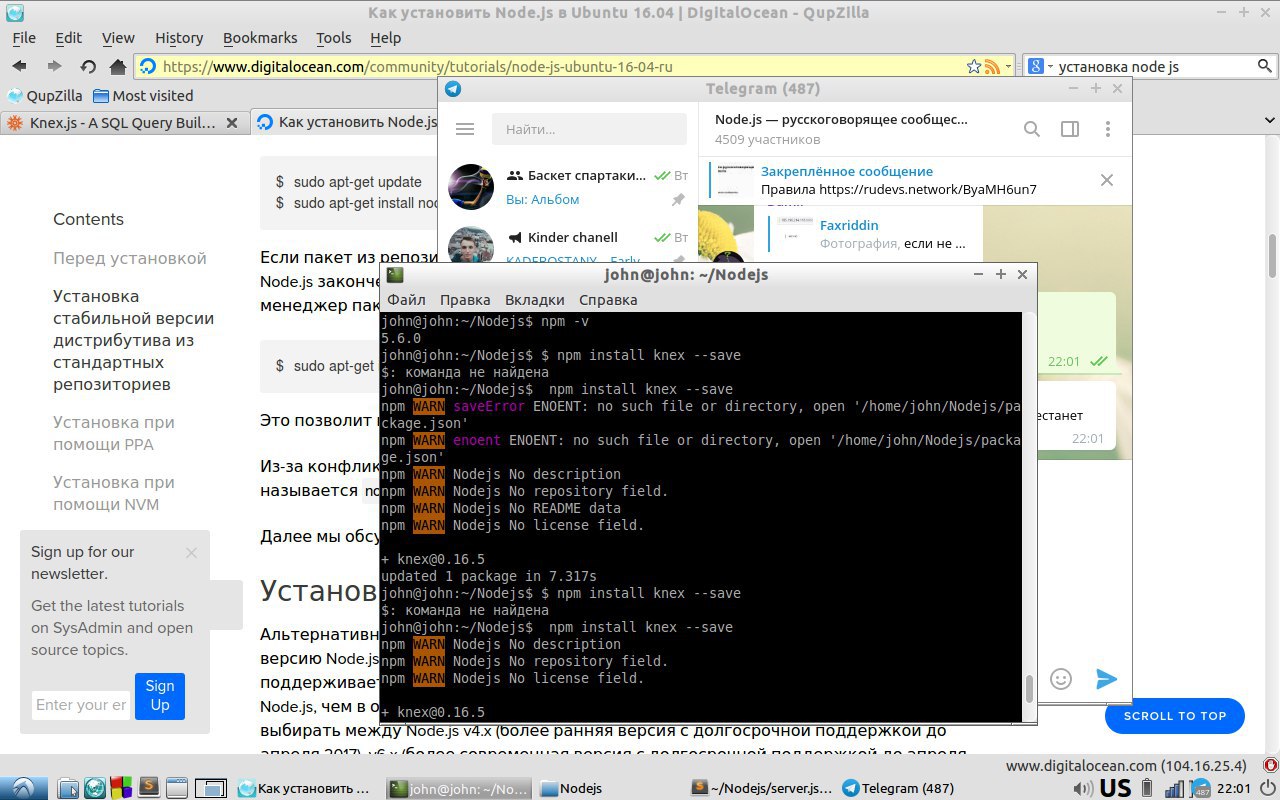Dismiss the newsletter sign-up popup
The height and width of the screenshot is (800, 1280).
click(191, 552)
